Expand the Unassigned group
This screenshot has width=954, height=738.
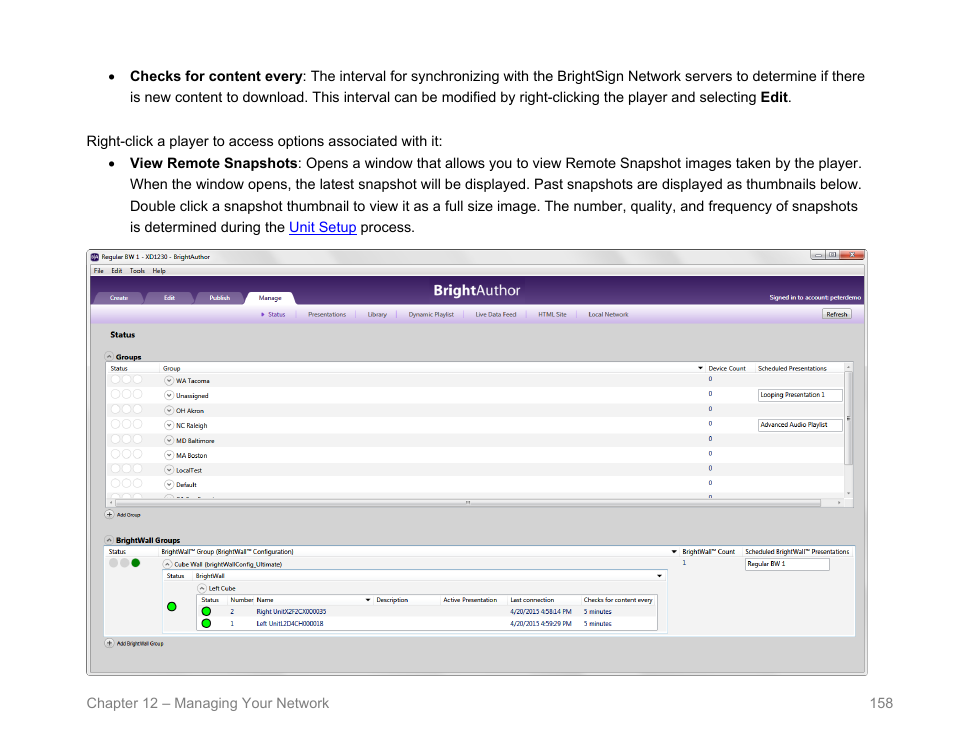(169, 395)
